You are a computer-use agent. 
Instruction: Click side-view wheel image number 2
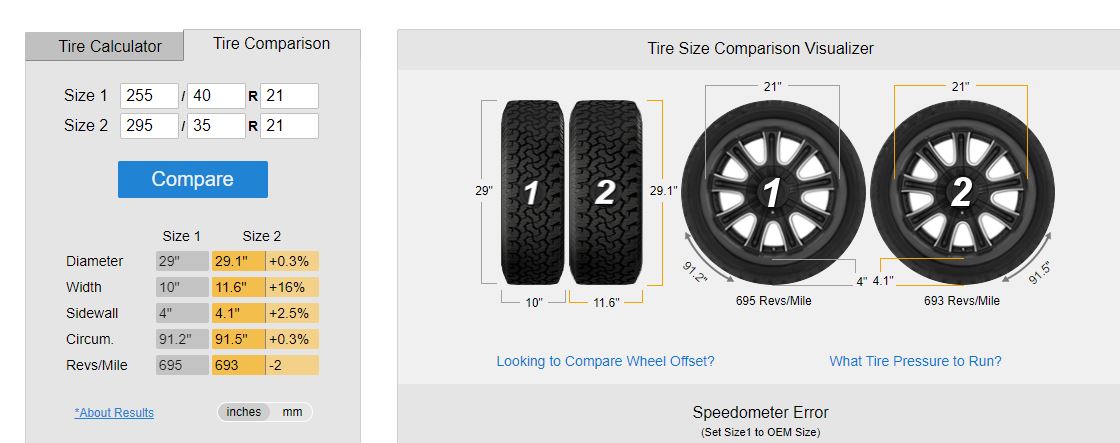[961, 192]
